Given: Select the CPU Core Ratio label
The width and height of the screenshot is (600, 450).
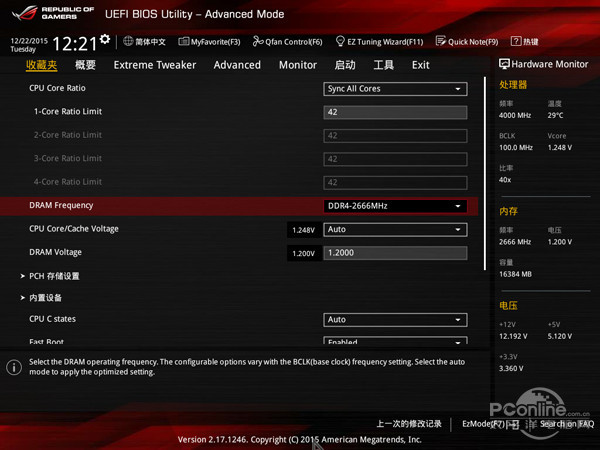Looking at the screenshot, I should 57,88.
